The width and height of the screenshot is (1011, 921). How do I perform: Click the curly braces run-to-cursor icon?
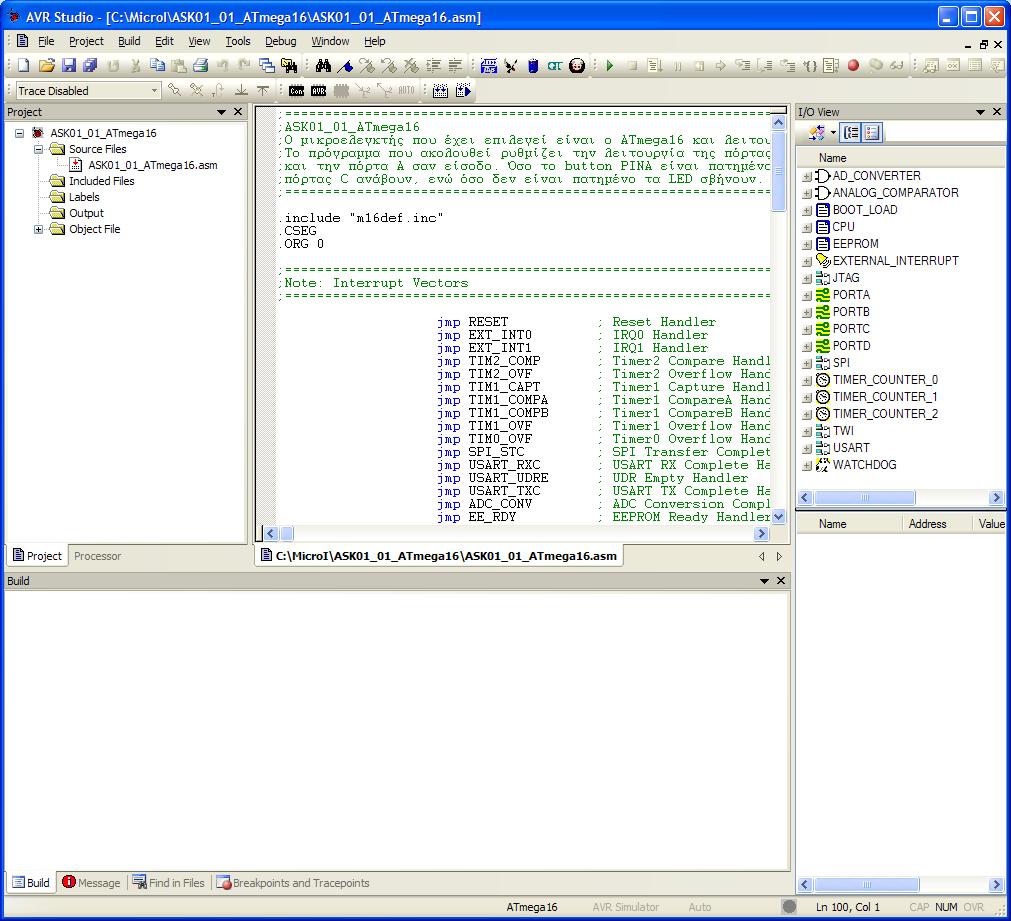pos(810,66)
